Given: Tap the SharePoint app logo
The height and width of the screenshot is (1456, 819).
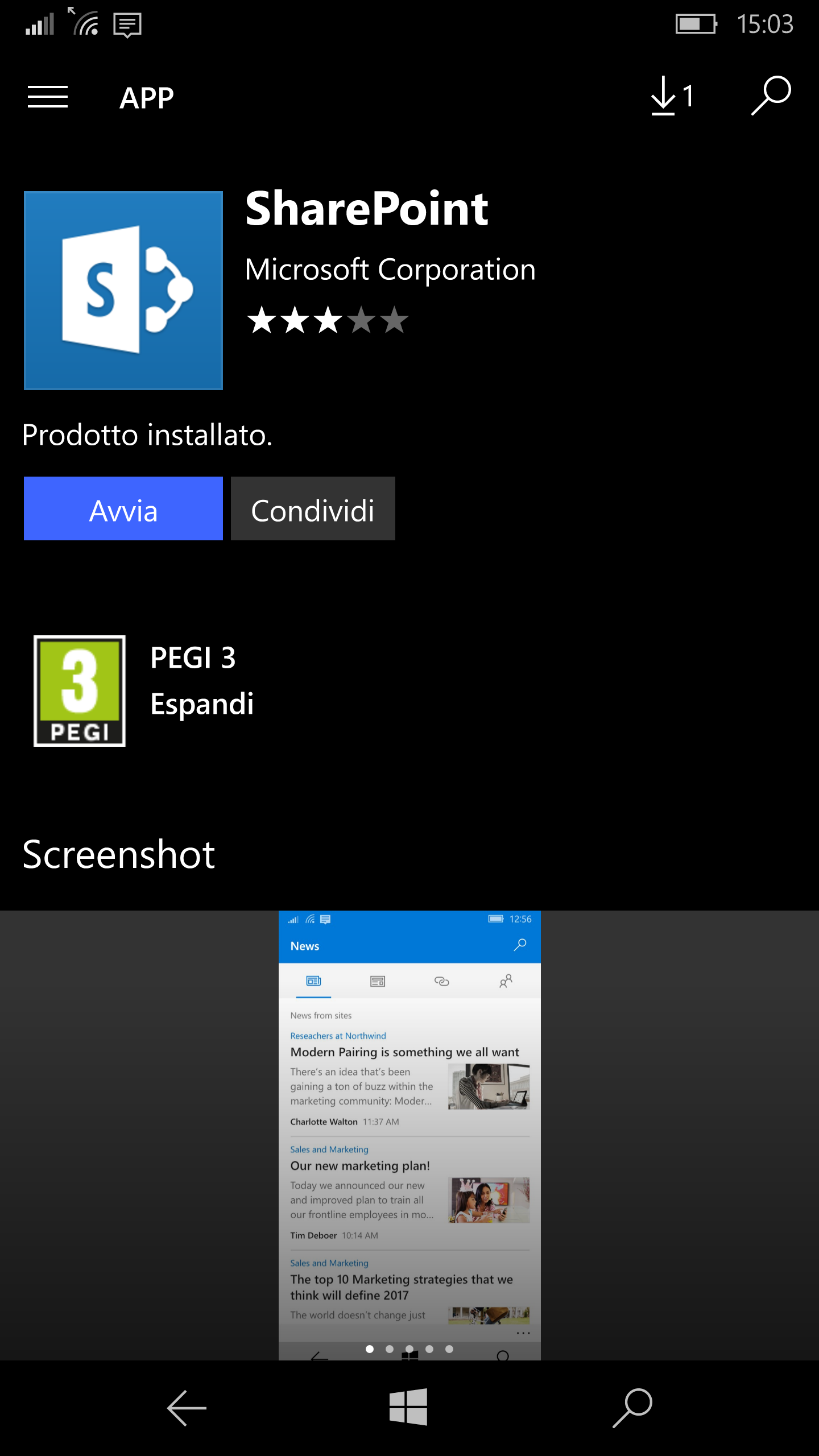Looking at the screenshot, I should tap(123, 291).
